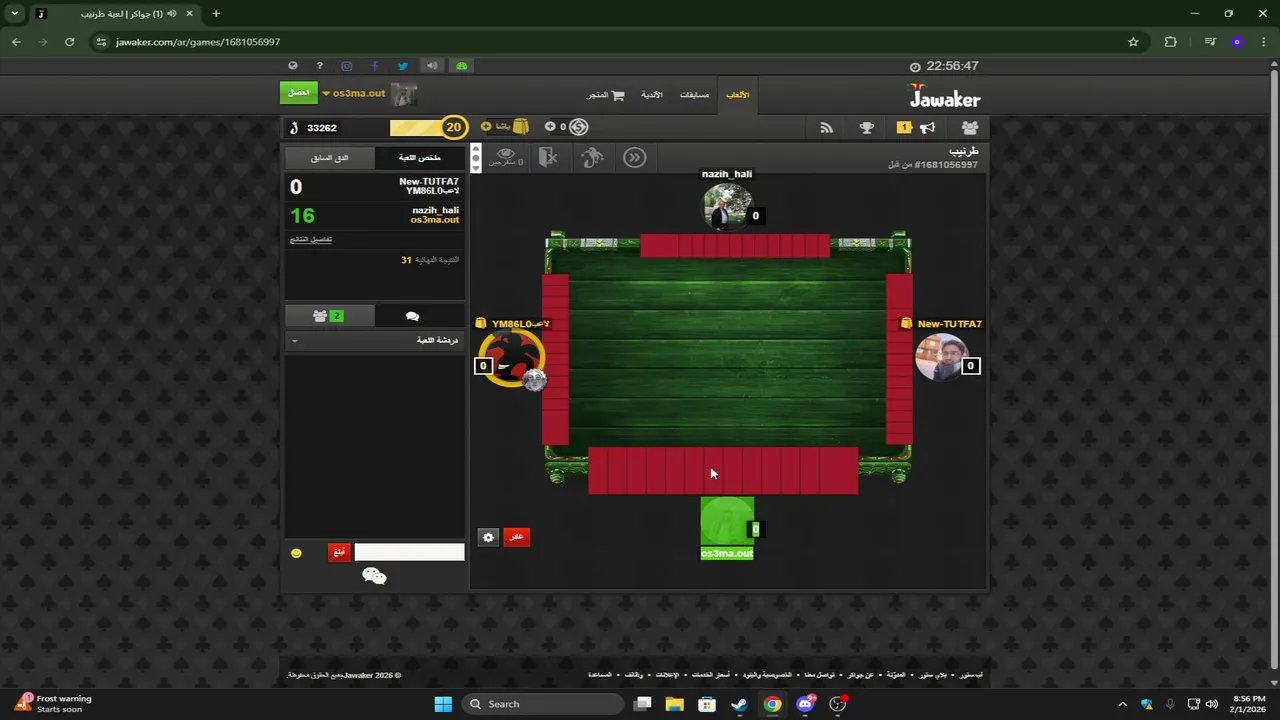Visit Jawaker's Facebook icon
The height and width of the screenshot is (720, 1280).
pyautogui.click(x=375, y=66)
